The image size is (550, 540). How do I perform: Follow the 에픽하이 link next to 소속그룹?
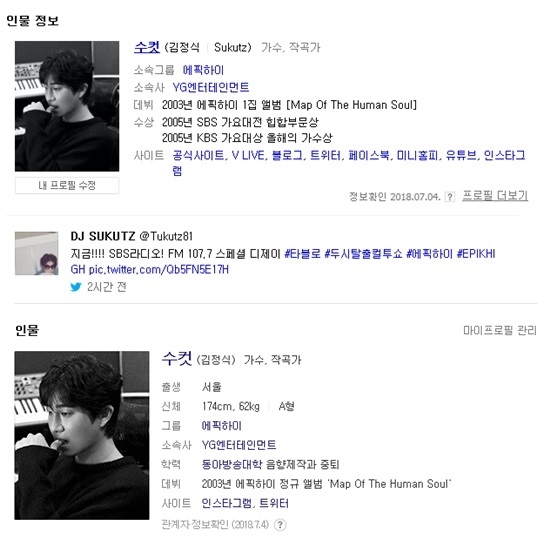click(203, 70)
